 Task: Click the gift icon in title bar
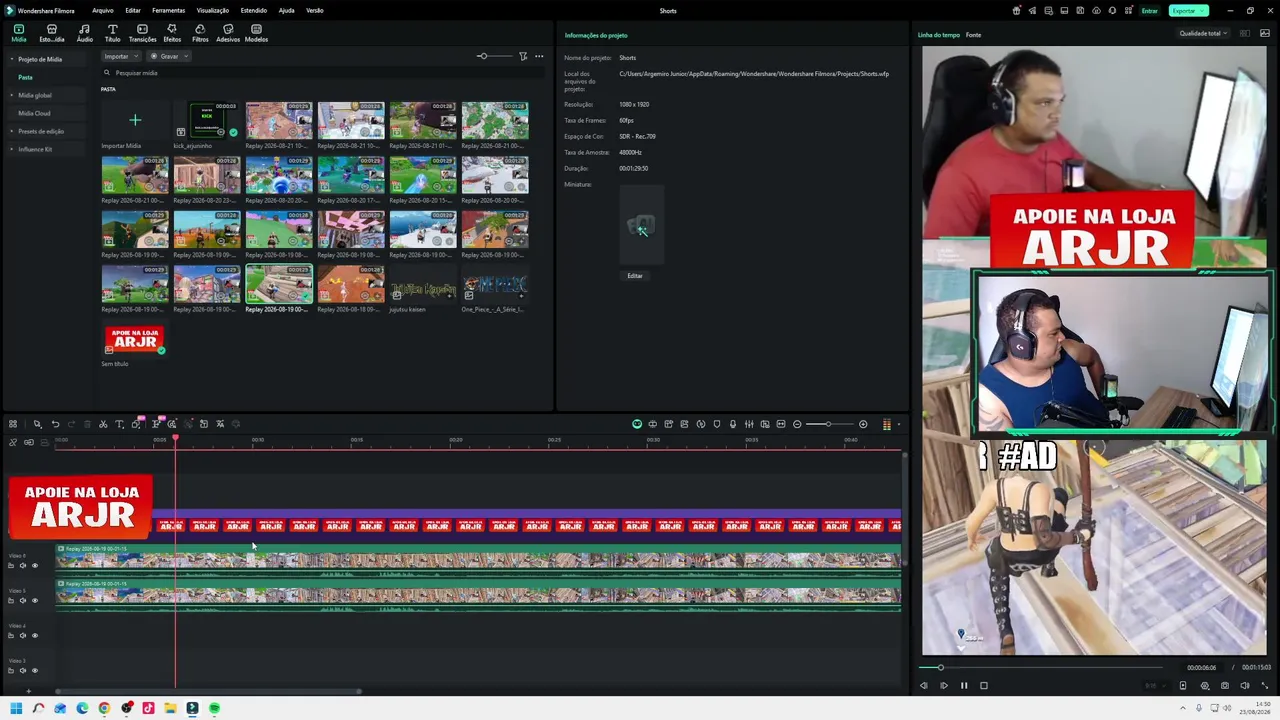click(1017, 11)
